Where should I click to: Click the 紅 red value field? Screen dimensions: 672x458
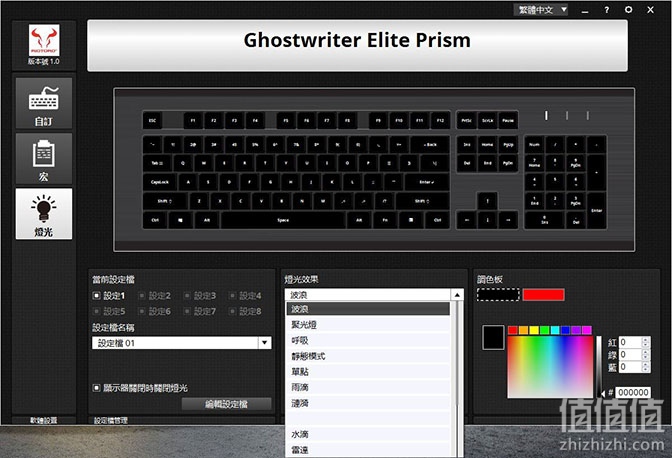point(630,342)
